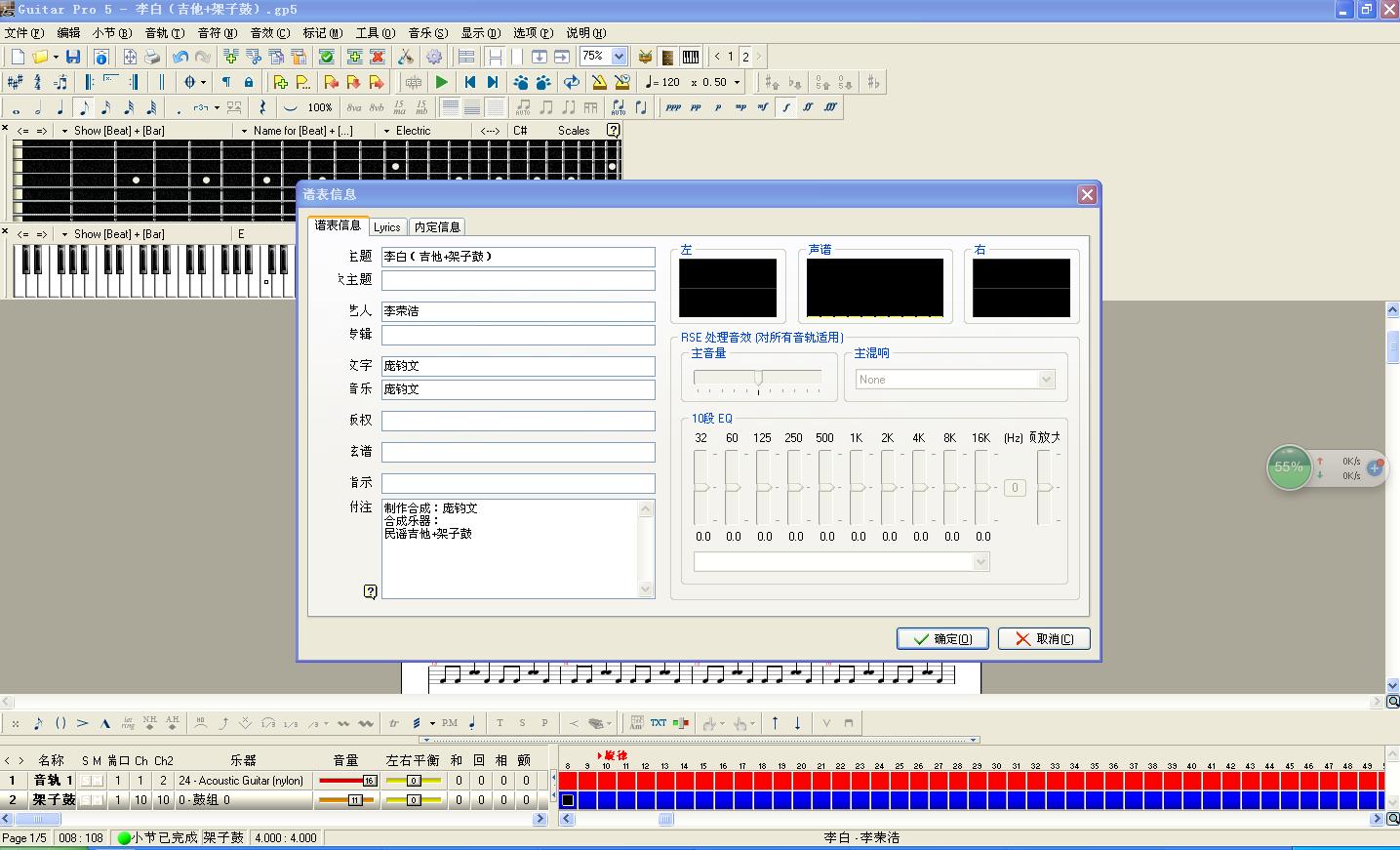Click the 音轨 1 volume slider
Viewport: 1400px width, 850px height.
[348, 781]
